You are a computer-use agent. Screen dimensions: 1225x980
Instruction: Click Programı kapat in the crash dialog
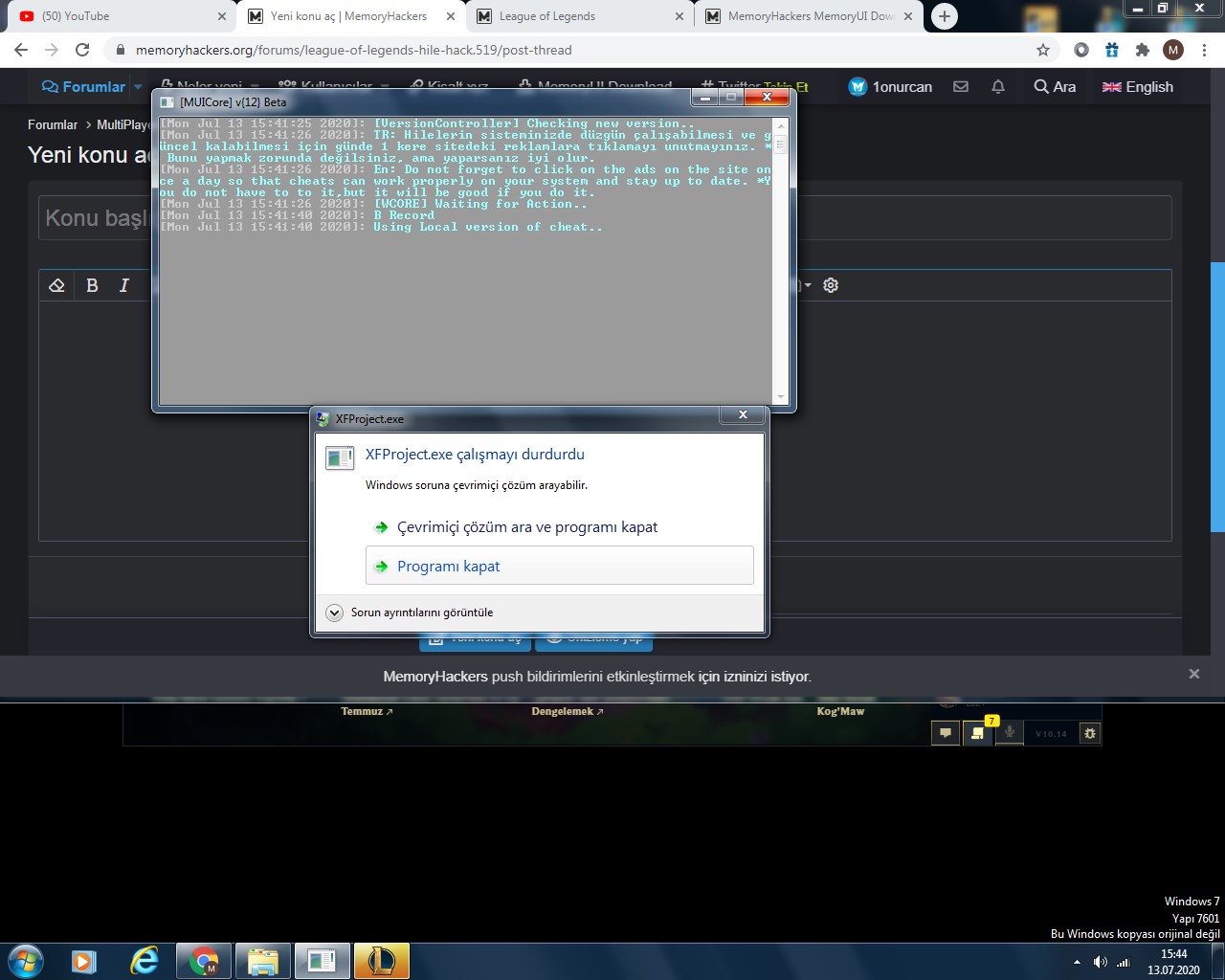point(560,566)
